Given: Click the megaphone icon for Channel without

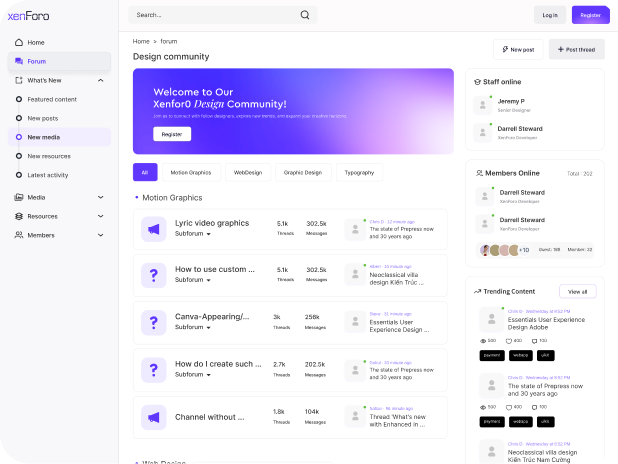Looking at the screenshot, I should [x=153, y=416].
